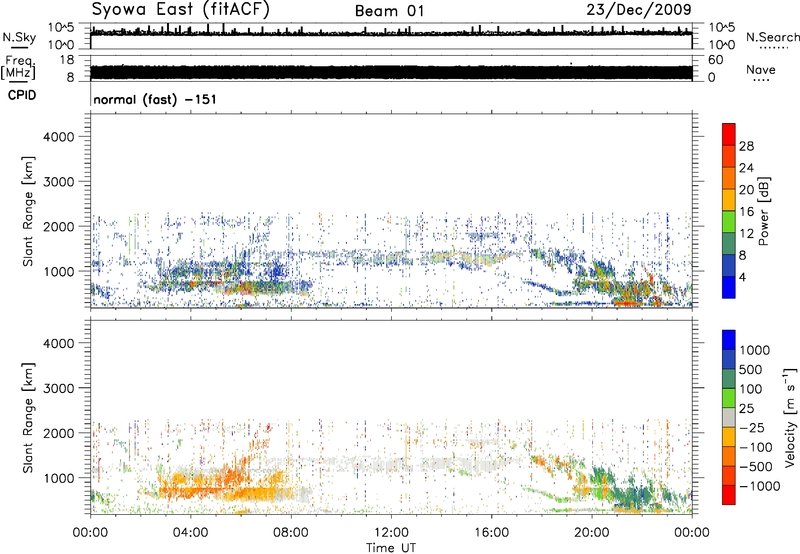Click time axis label '20:00'

592,533
